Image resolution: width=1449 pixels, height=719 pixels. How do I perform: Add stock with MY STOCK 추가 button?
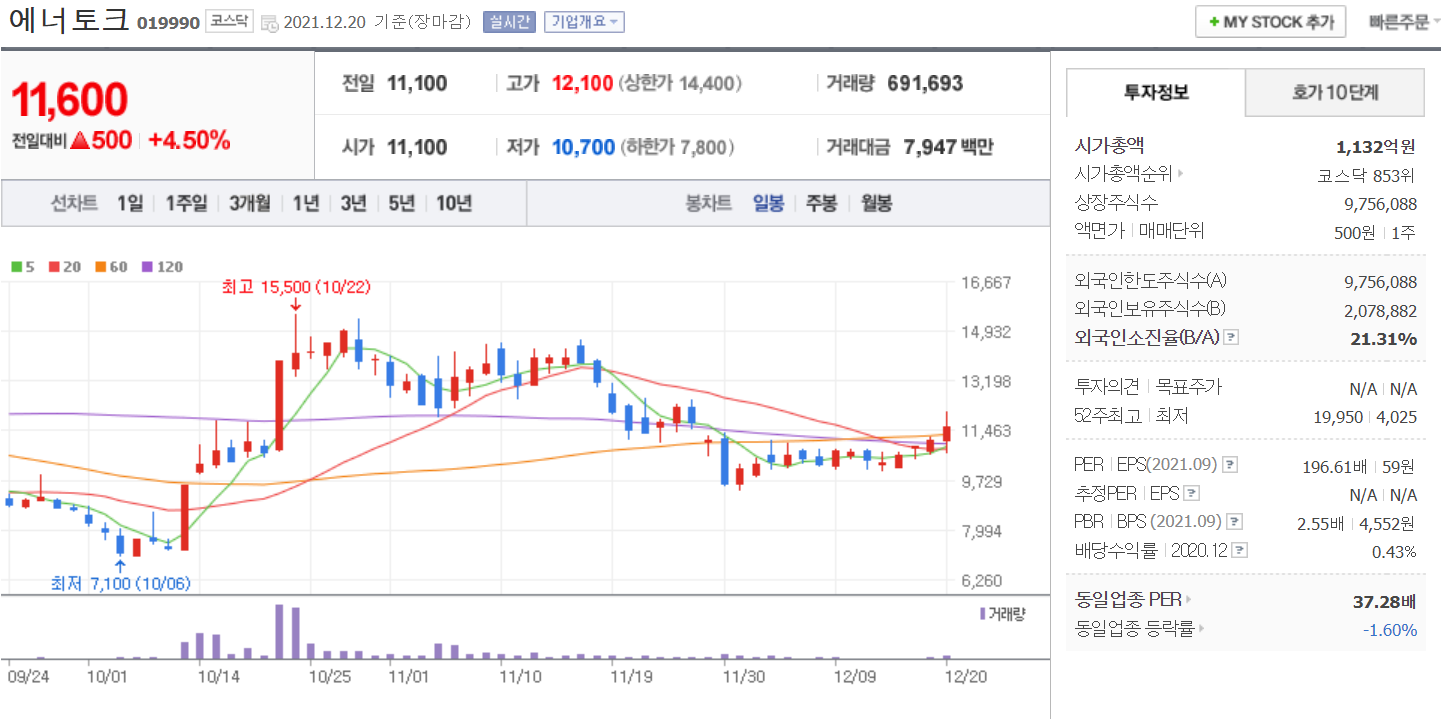click(x=1270, y=22)
